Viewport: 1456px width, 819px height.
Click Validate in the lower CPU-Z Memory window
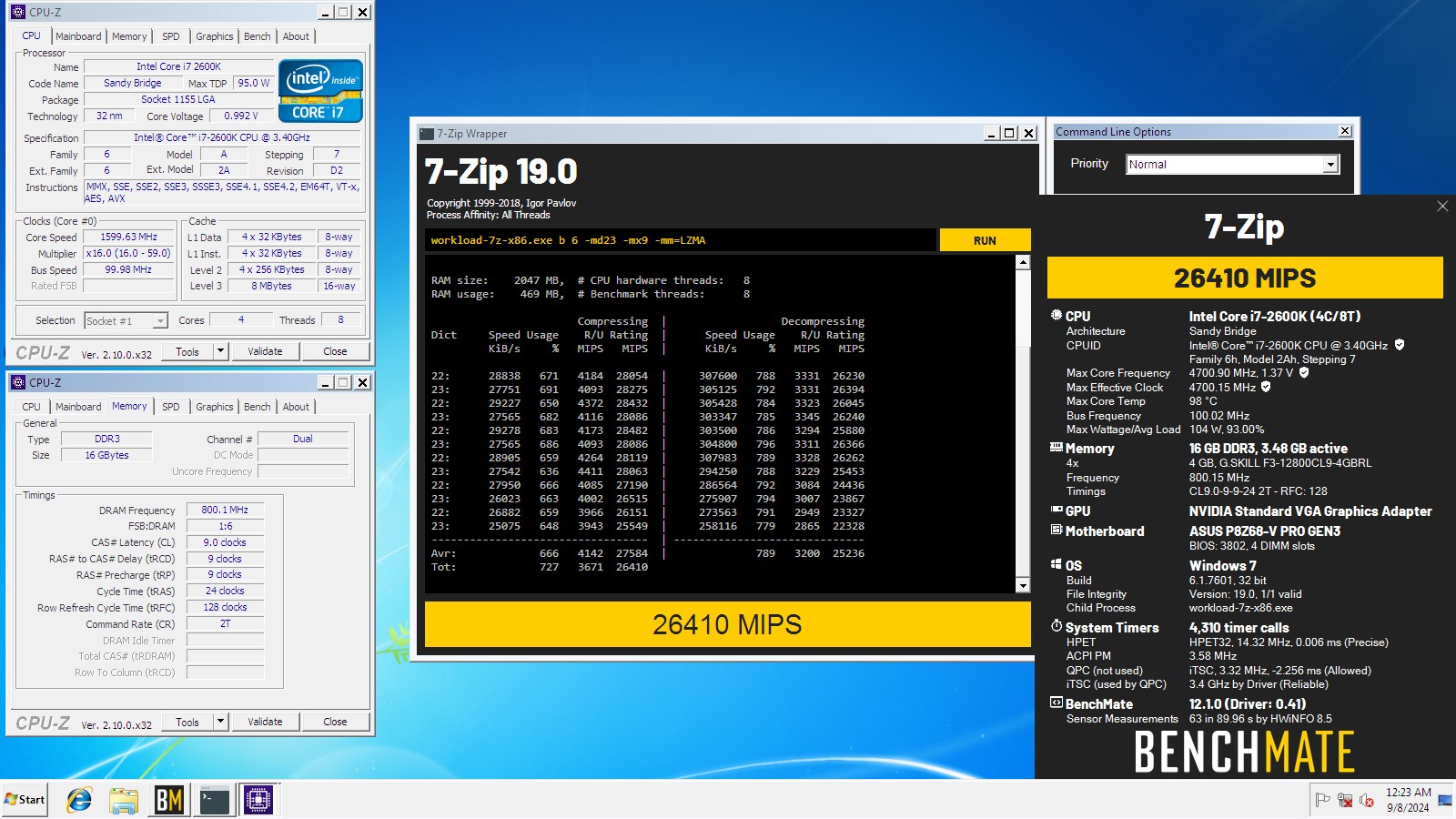coord(265,722)
